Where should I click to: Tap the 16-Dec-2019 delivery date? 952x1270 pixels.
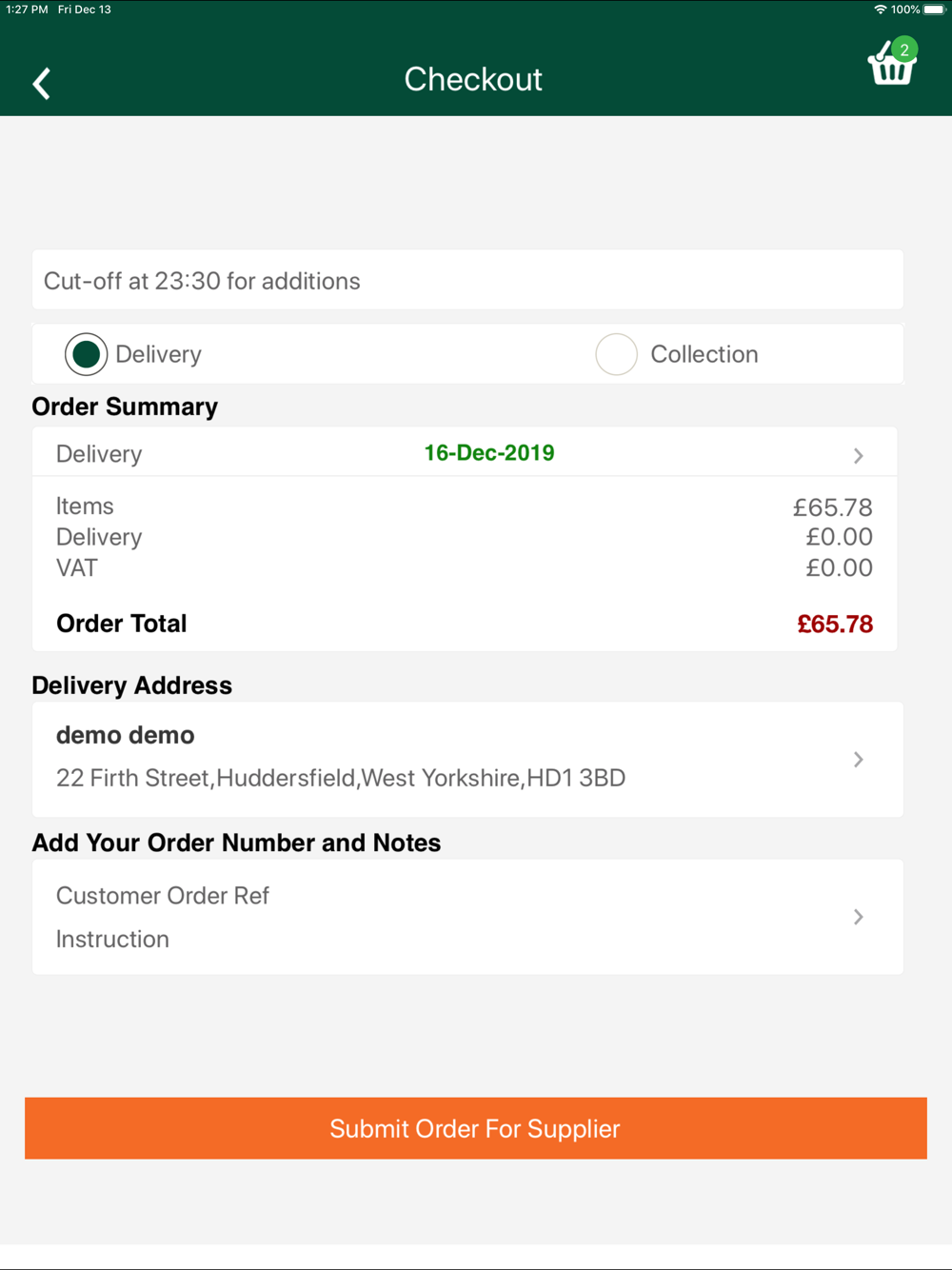point(489,453)
